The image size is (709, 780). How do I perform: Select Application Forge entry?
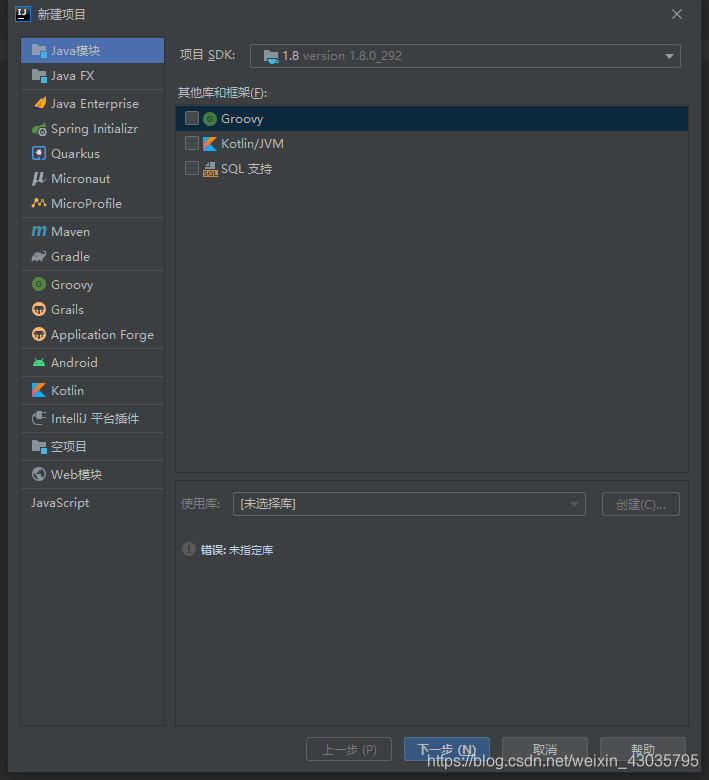[x=93, y=334]
